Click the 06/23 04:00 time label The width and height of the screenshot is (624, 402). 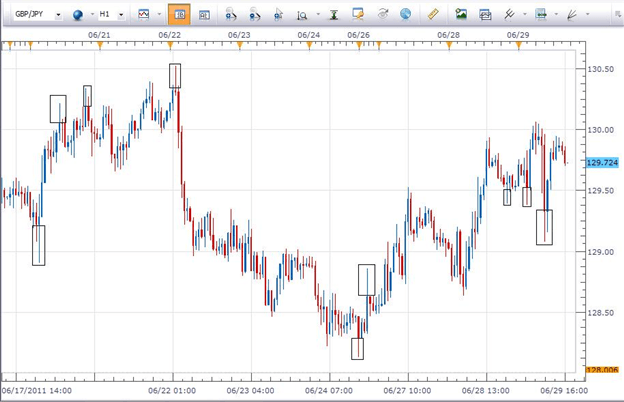point(250,390)
